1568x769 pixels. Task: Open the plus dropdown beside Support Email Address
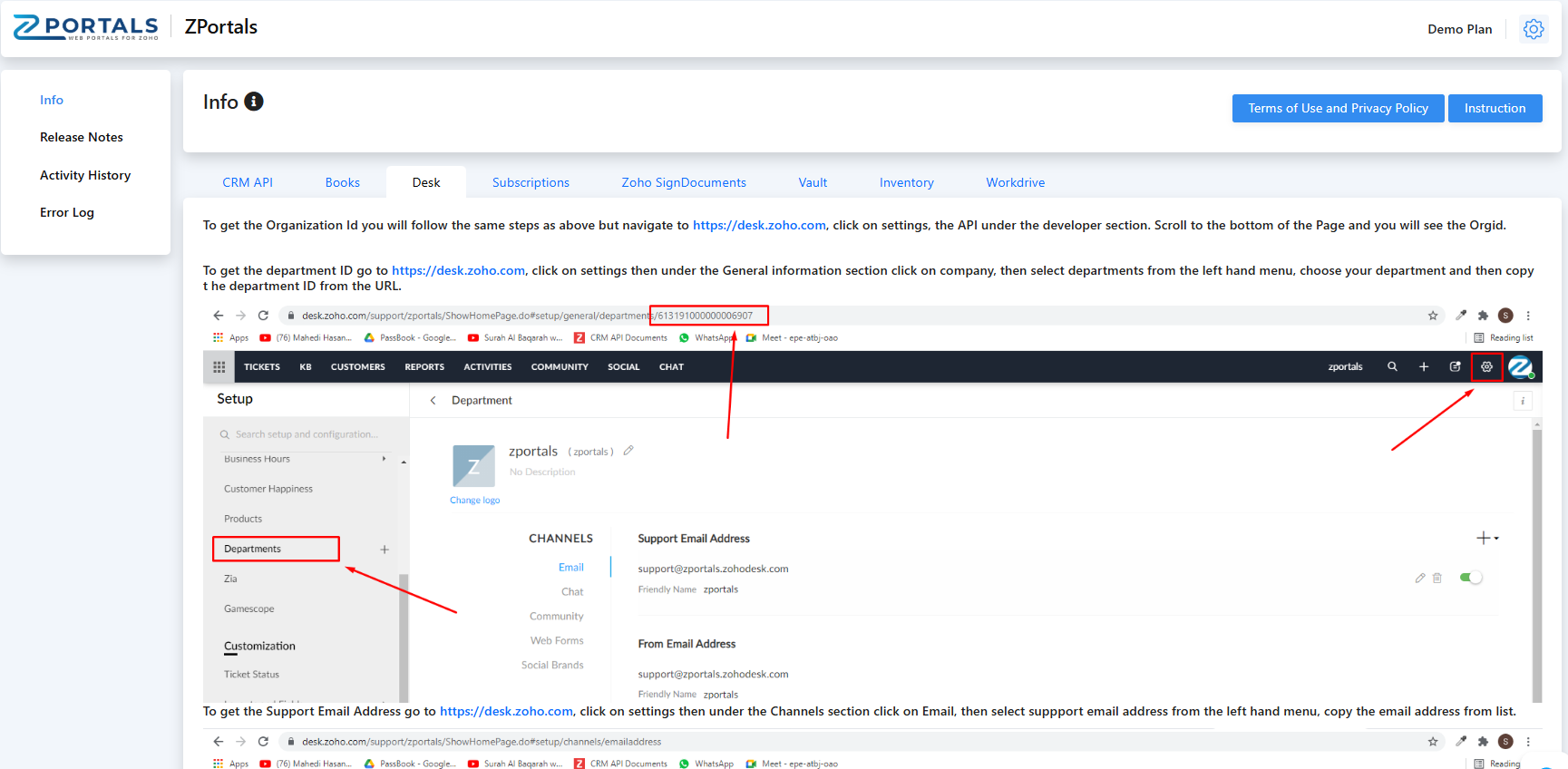click(1487, 539)
